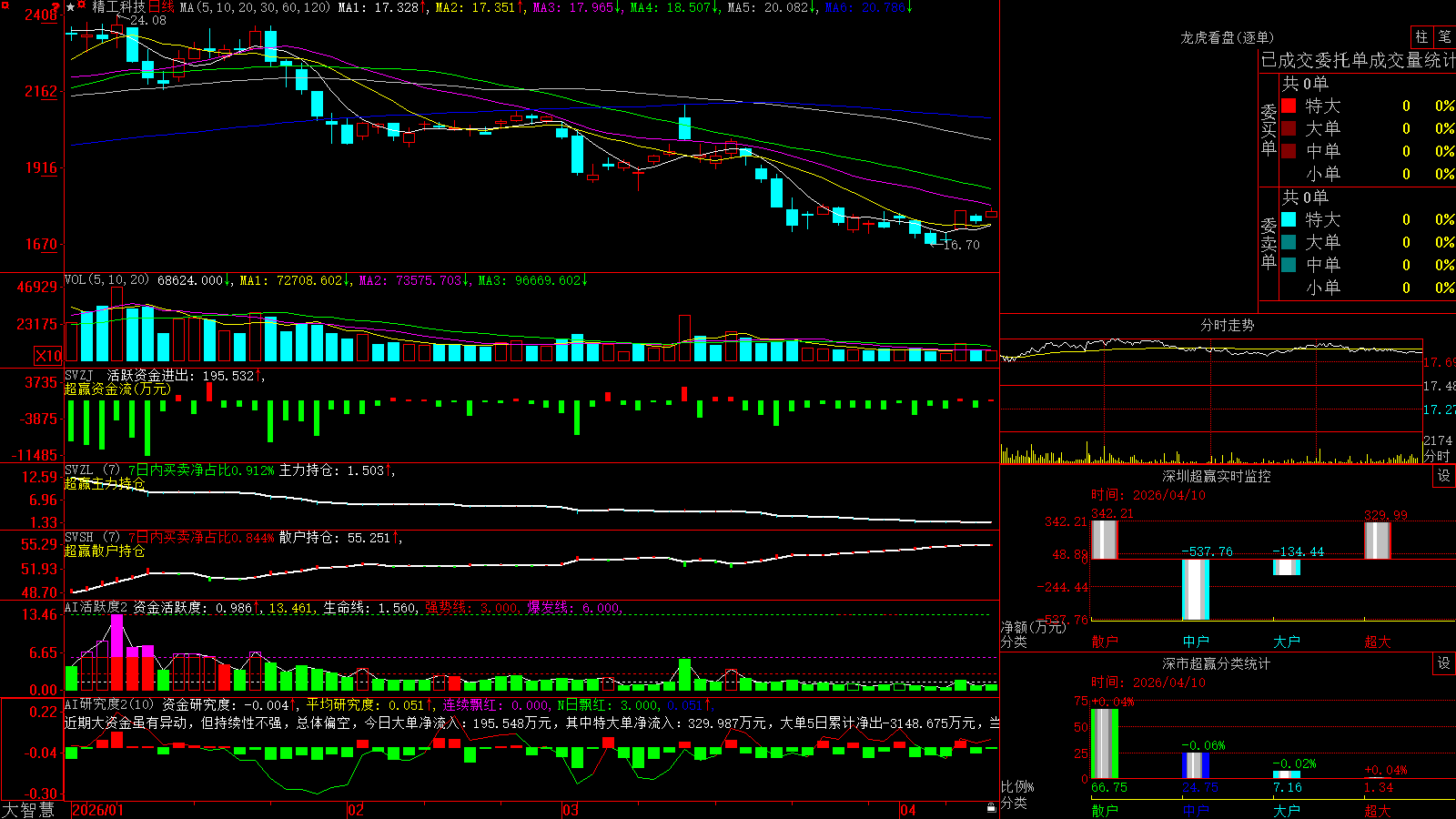The image size is (1456, 819).
Task: Click the dark red 中单 buy-order square
Action: [1289, 151]
